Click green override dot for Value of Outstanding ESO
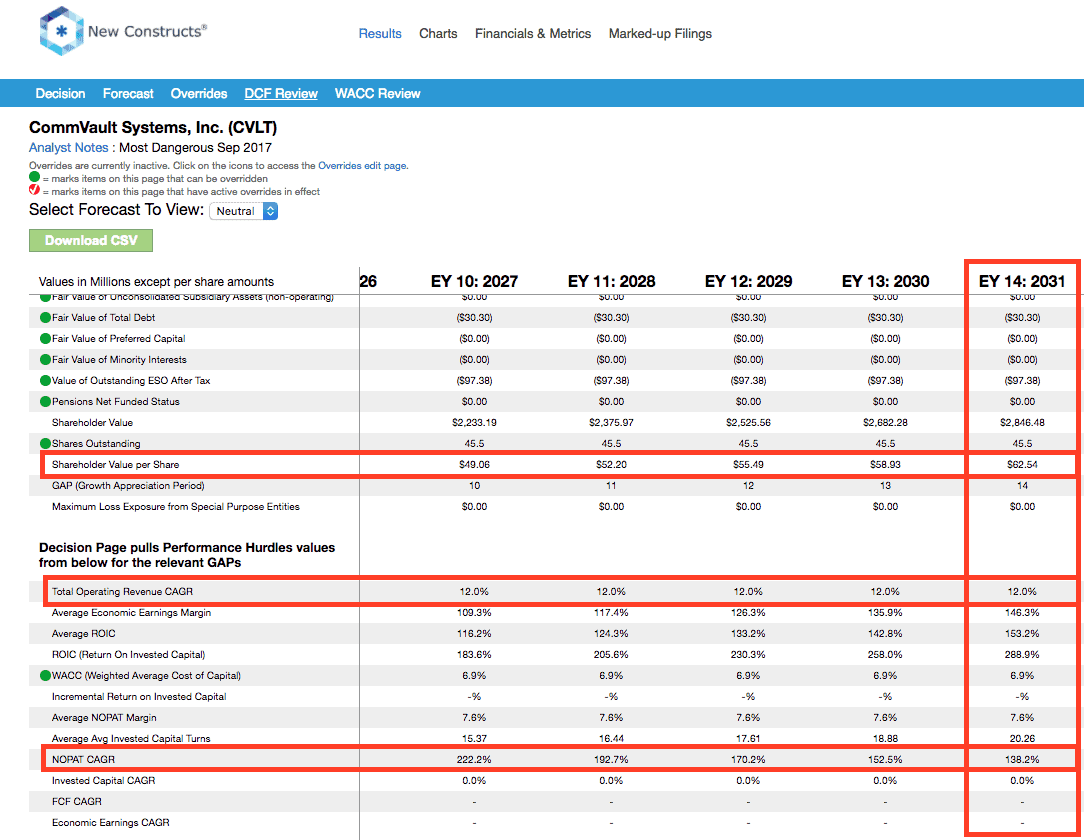Image resolution: width=1084 pixels, height=840 pixels. click(x=46, y=380)
